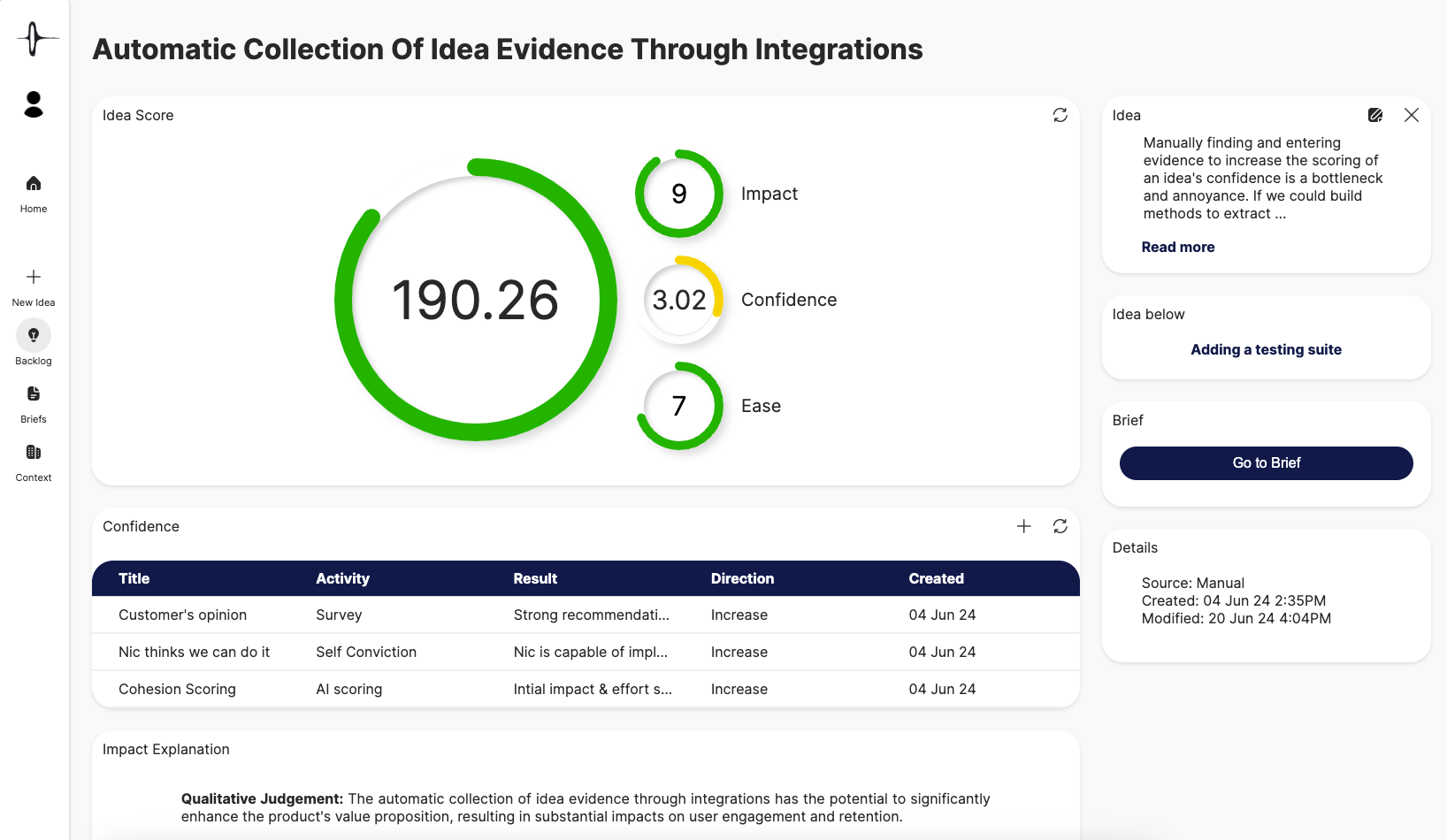Click the Nic is capable of impl... result

pyautogui.click(x=590, y=652)
